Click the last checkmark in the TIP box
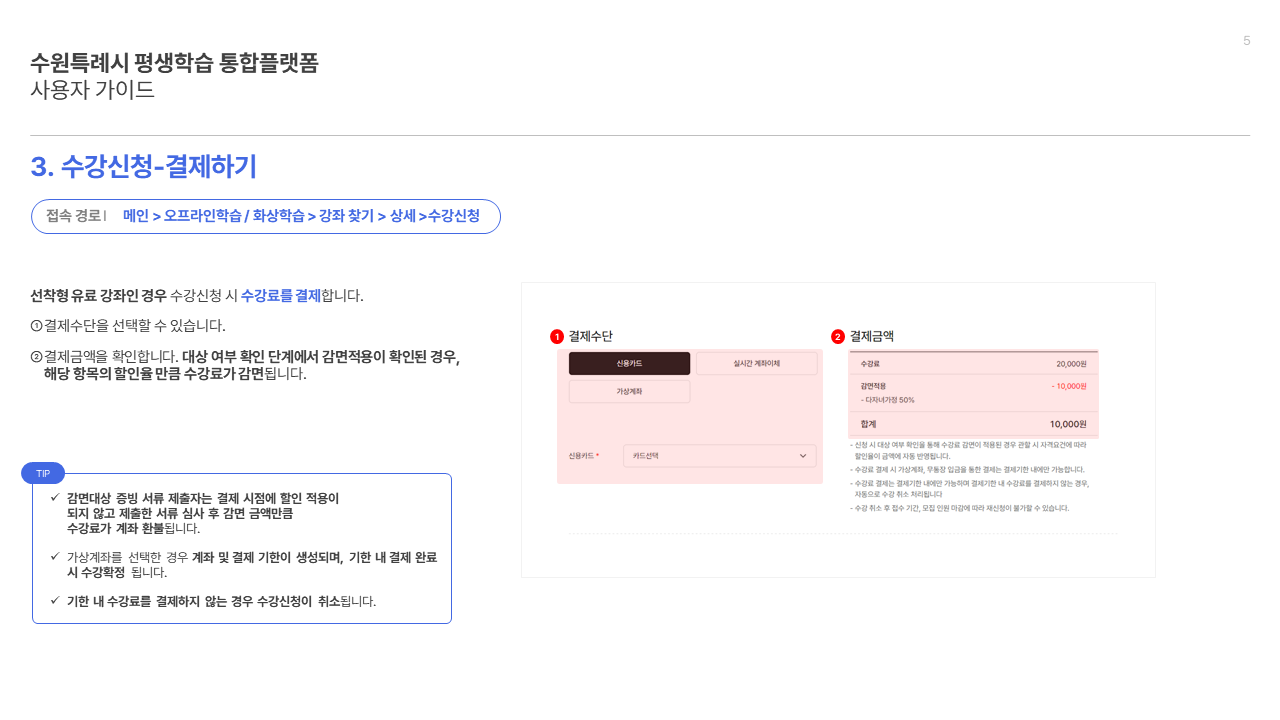Viewport: 1280px width, 720px height. click(55, 600)
